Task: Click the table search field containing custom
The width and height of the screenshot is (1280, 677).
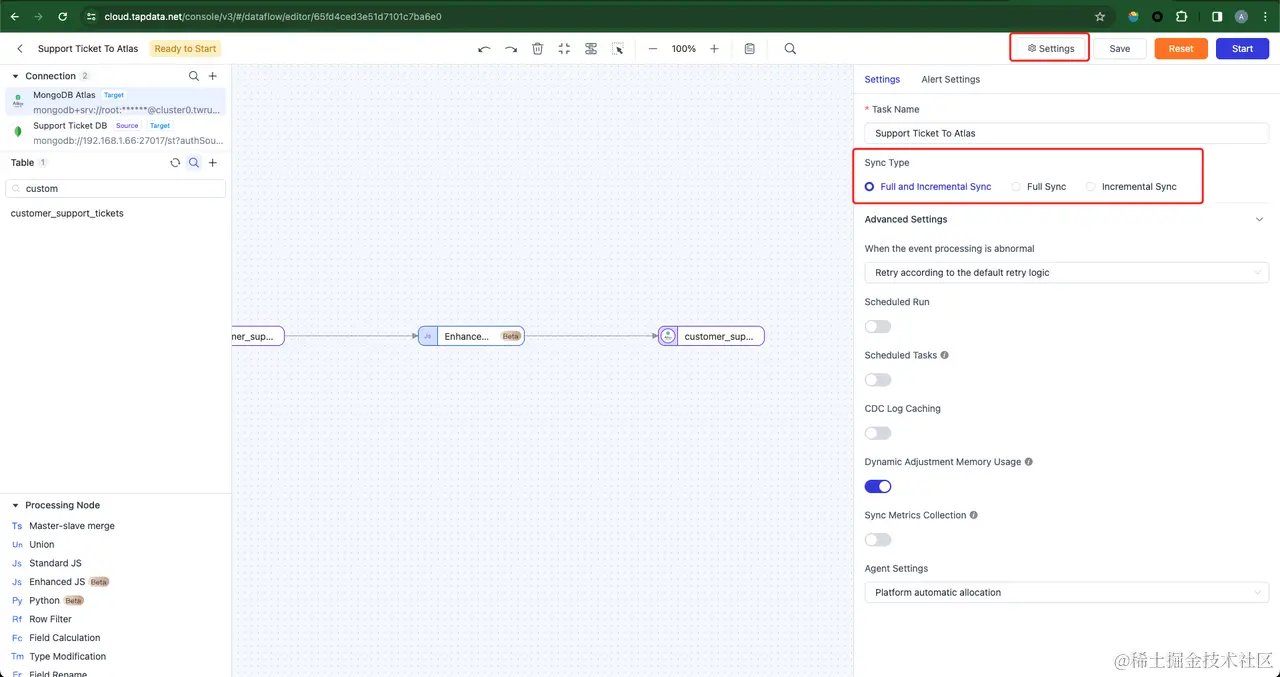Action: (116, 188)
